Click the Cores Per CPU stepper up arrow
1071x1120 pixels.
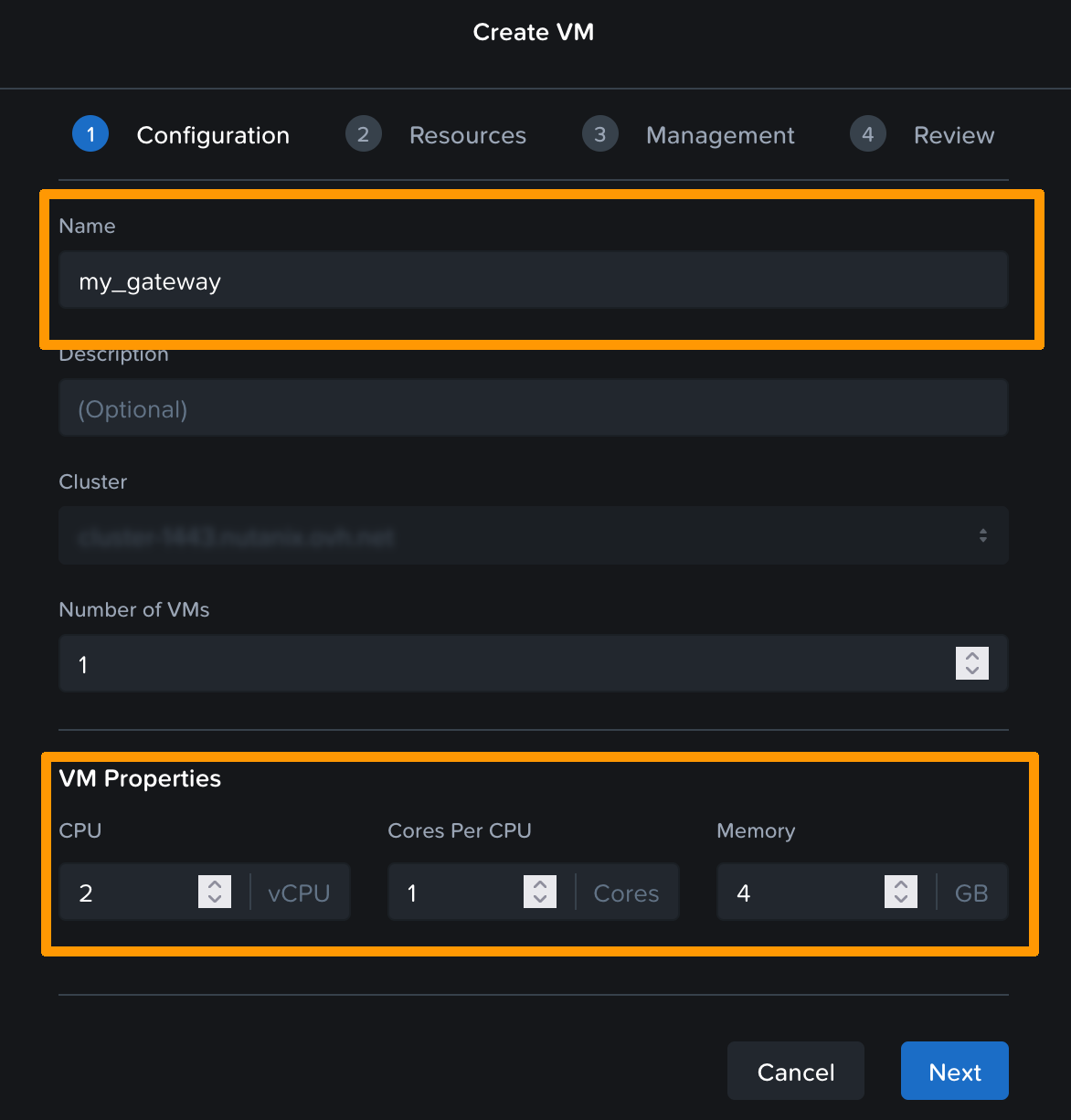point(540,885)
